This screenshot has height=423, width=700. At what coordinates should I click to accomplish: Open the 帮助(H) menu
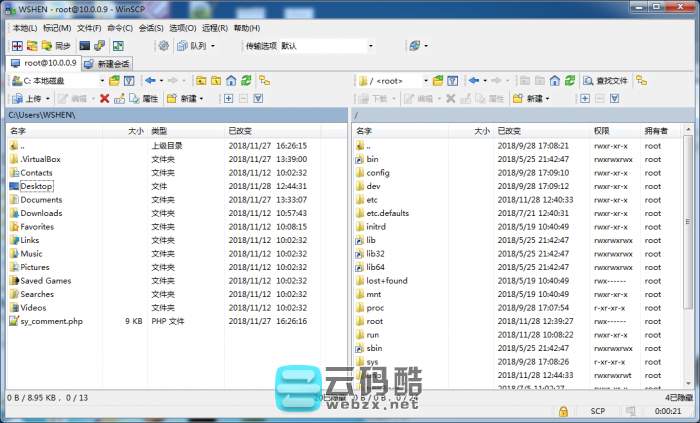[x=246, y=28]
